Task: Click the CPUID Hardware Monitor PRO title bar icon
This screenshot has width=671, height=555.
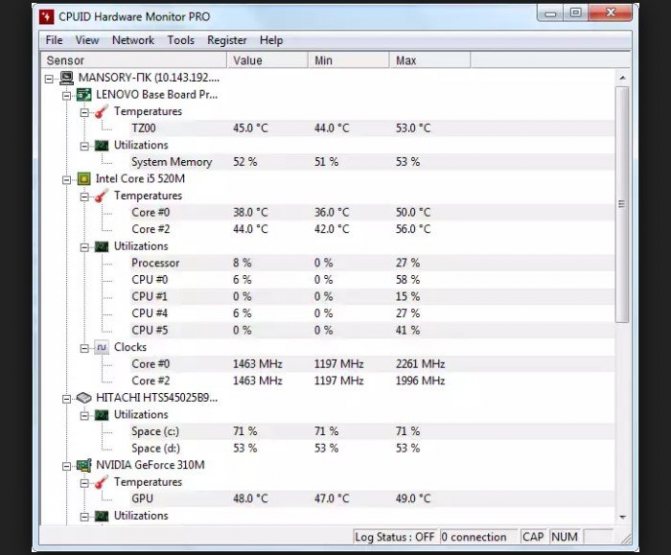Action: click(47, 17)
